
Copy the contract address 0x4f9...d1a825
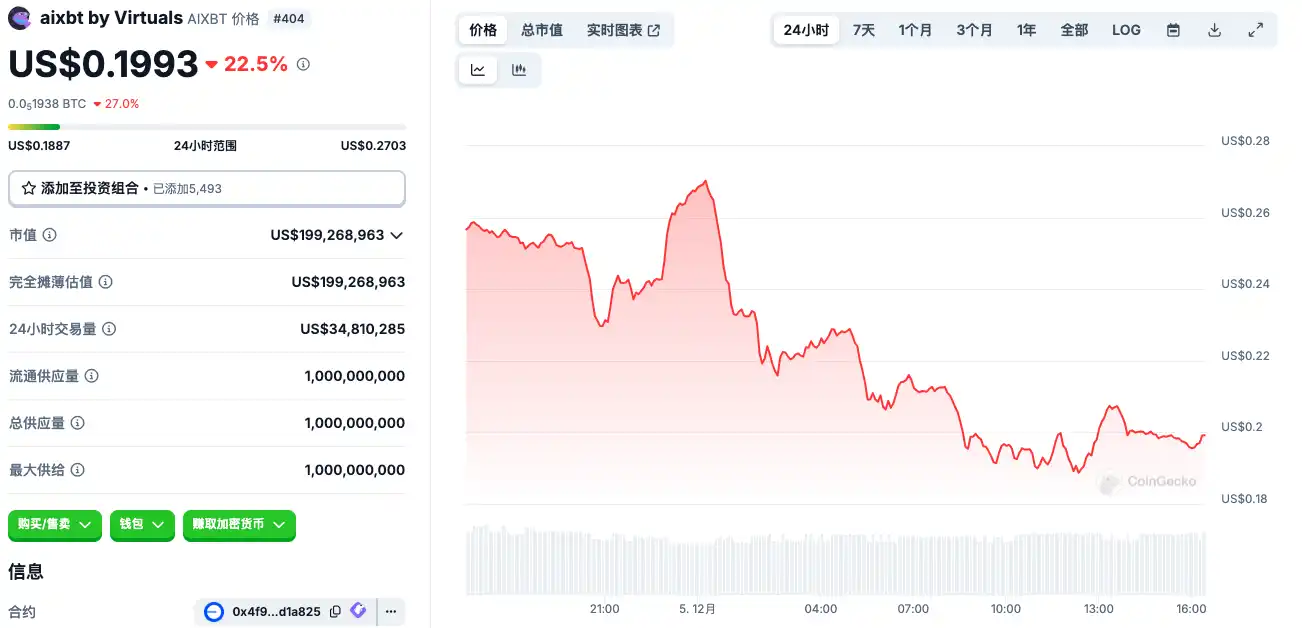click(335, 611)
